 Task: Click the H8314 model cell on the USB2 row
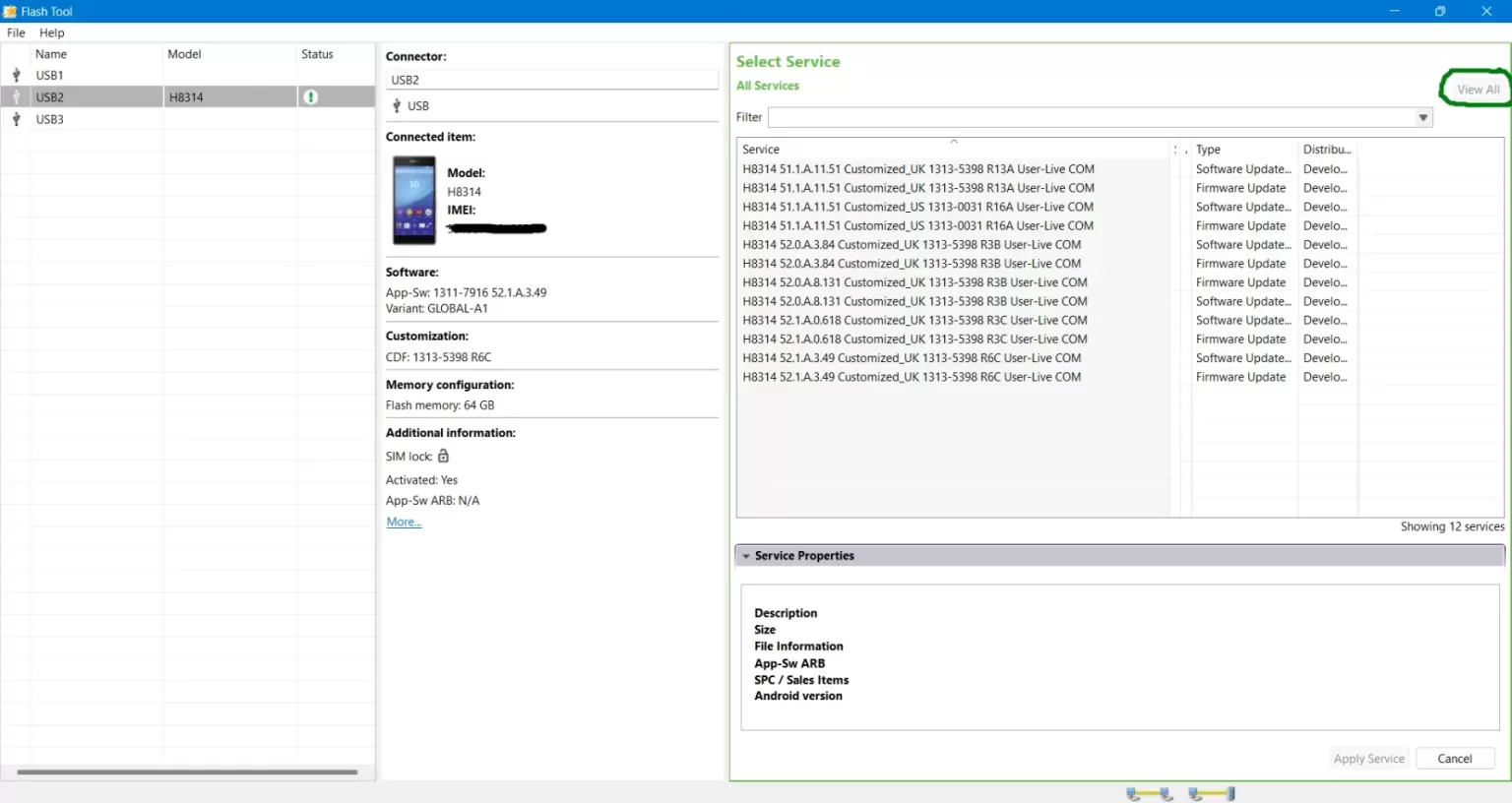[229, 97]
